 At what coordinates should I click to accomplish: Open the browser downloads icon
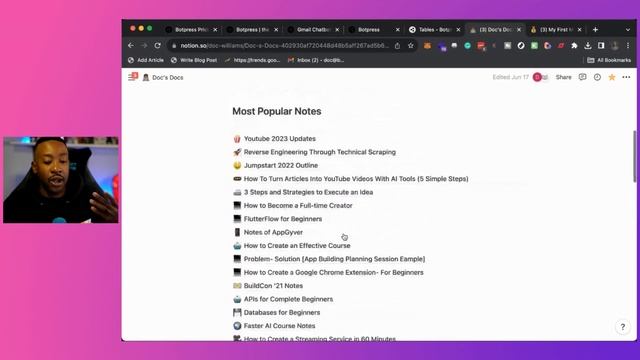click(x=588, y=46)
